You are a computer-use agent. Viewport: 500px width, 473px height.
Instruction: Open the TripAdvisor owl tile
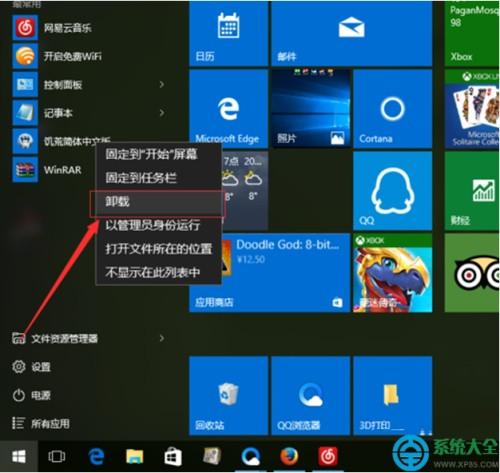[x=472, y=273]
